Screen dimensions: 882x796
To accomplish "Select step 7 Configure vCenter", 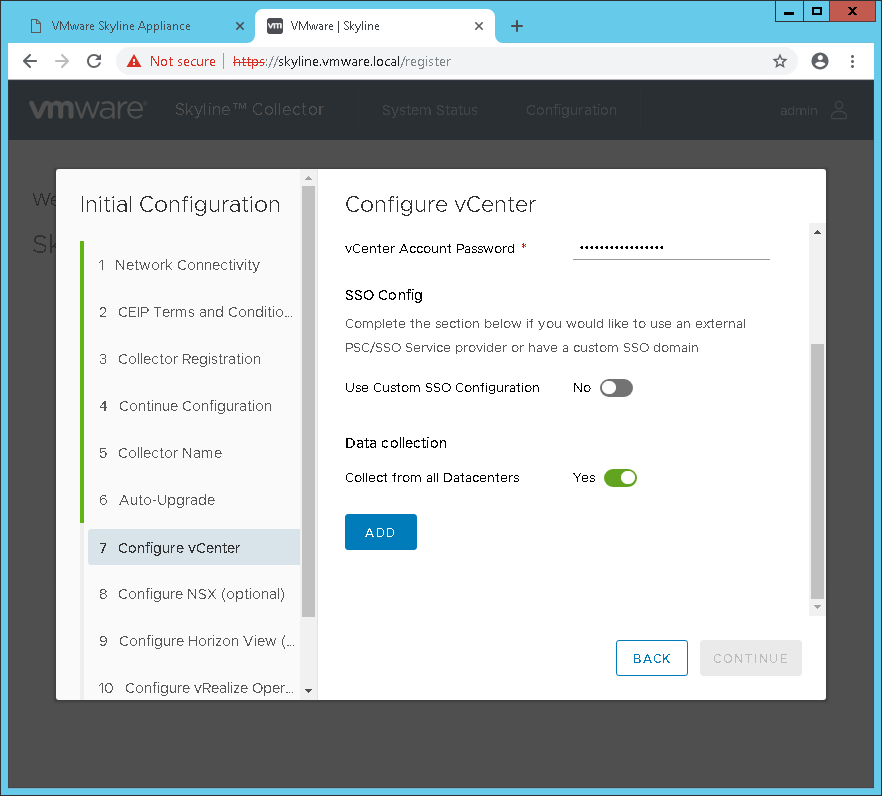I will tap(194, 547).
